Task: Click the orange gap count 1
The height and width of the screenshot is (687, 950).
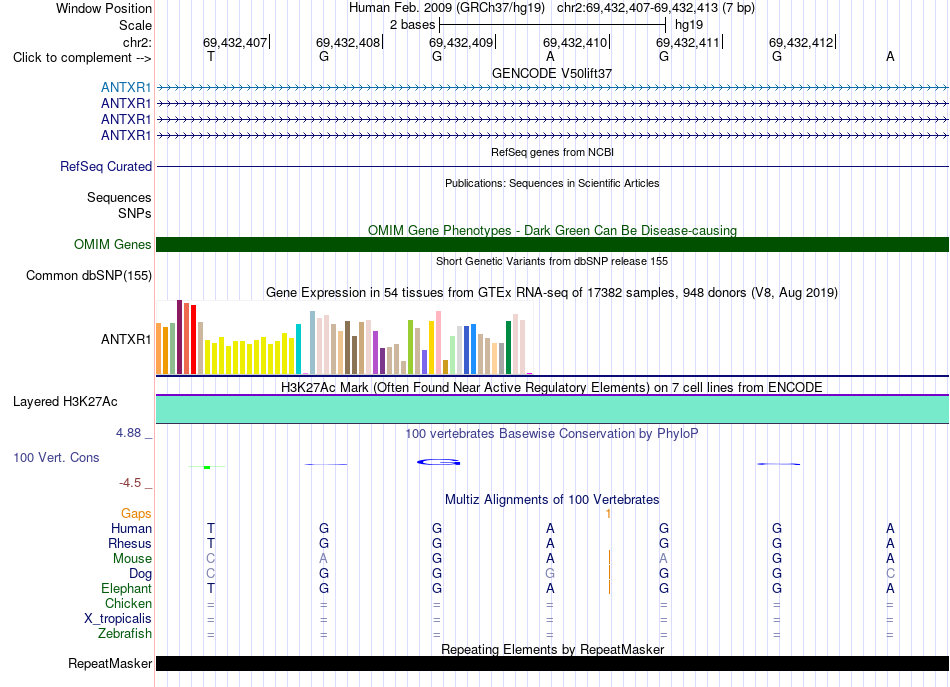Action: 608,514
